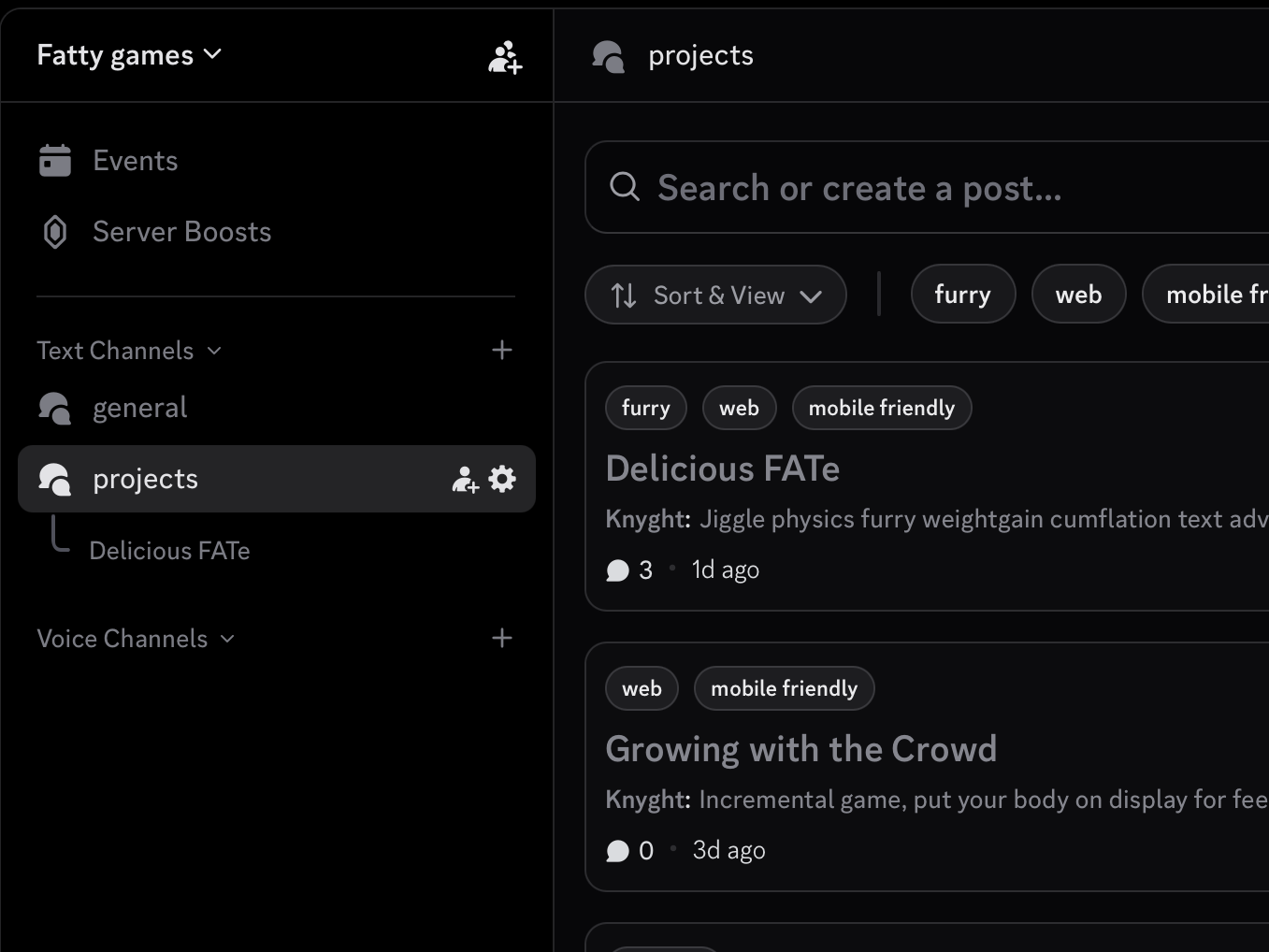This screenshot has width=1269, height=952.
Task: Open the Delicious FATe post title
Action: point(722,469)
